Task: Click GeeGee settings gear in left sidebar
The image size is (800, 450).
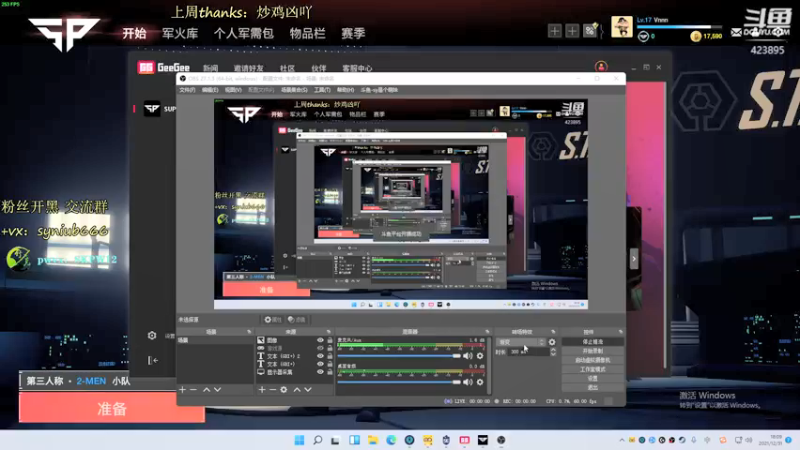Action: coord(152,335)
